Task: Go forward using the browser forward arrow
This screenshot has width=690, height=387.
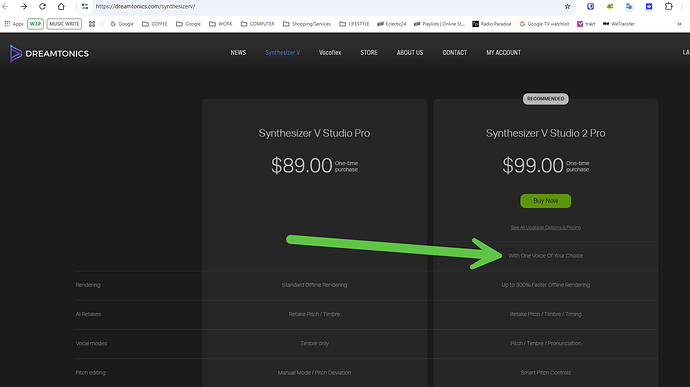Action: (x=24, y=7)
